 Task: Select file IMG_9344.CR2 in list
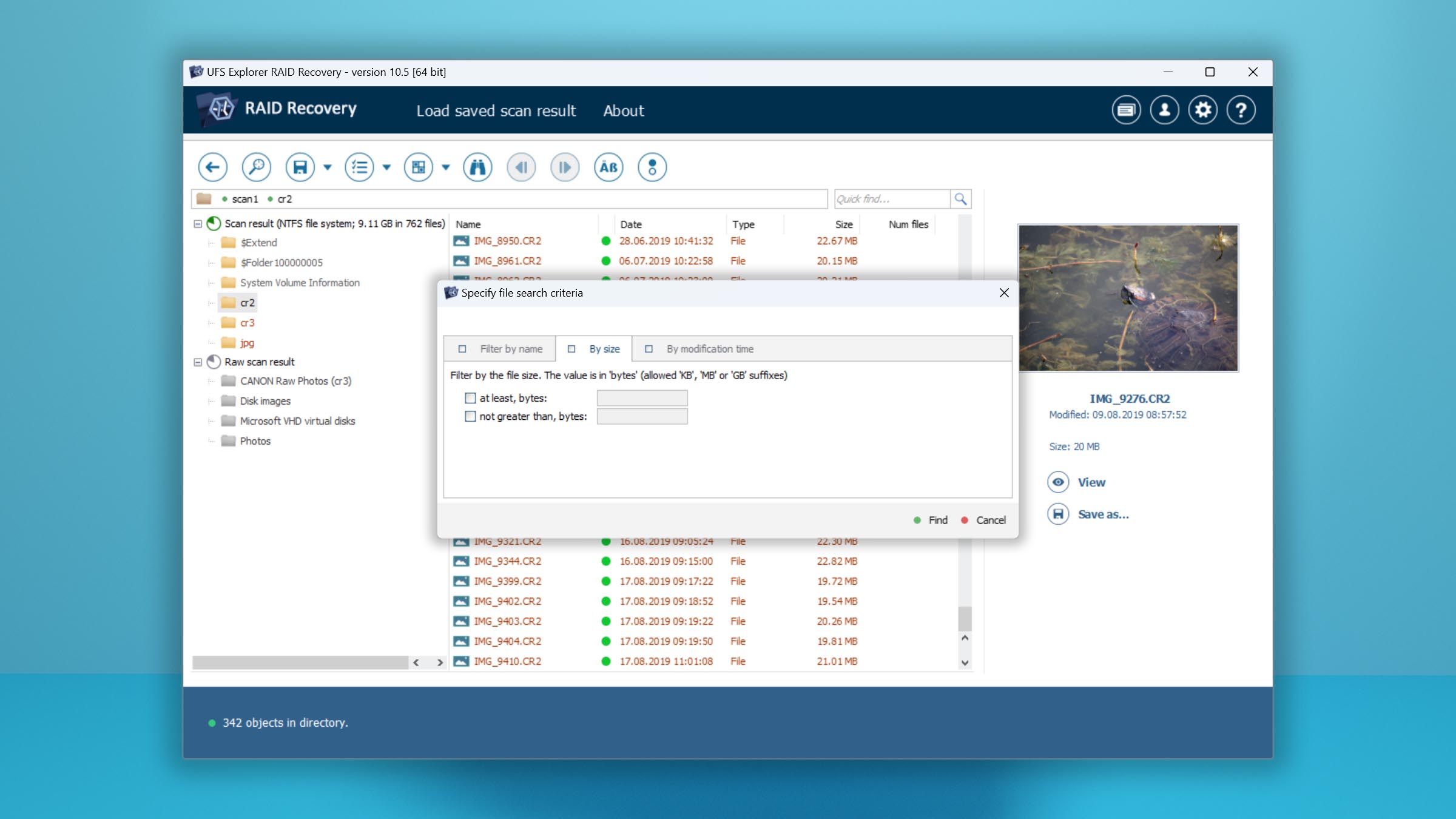507,561
